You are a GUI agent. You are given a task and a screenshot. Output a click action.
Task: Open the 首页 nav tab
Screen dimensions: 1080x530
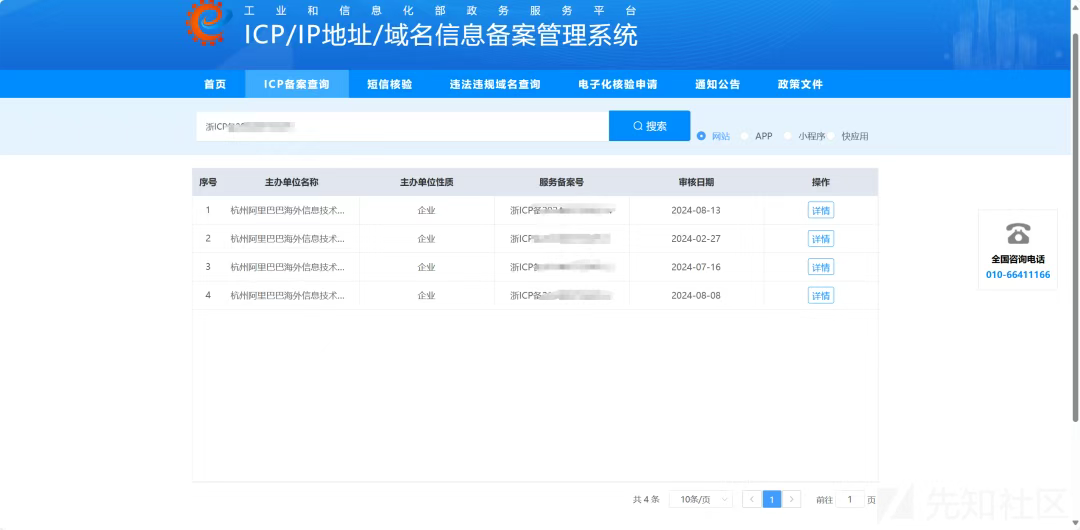tap(215, 84)
